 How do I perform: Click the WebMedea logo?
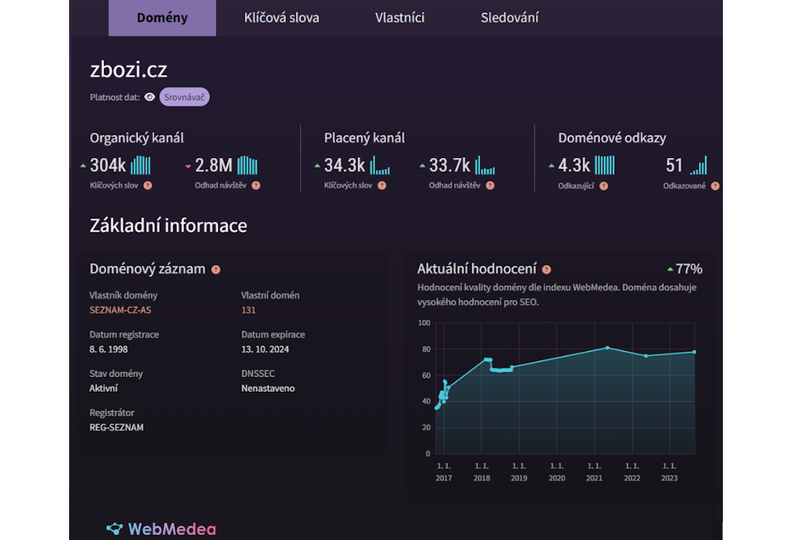point(161,528)
